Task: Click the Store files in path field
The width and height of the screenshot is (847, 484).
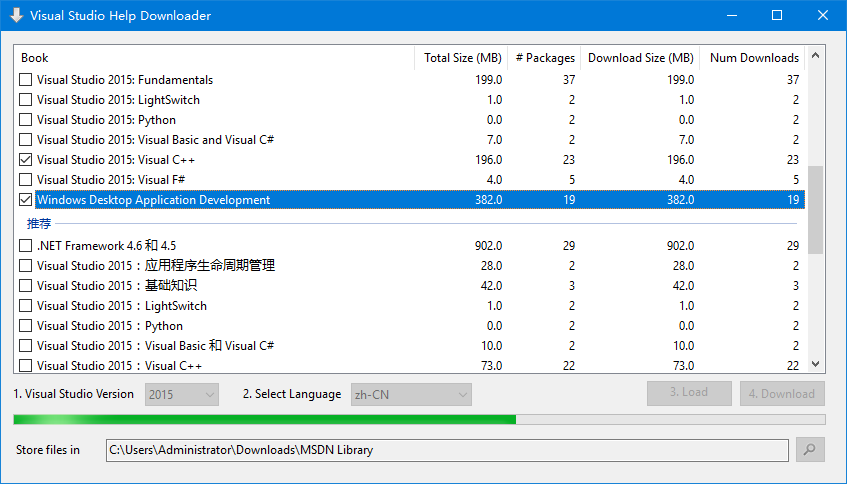Action: 447,449
